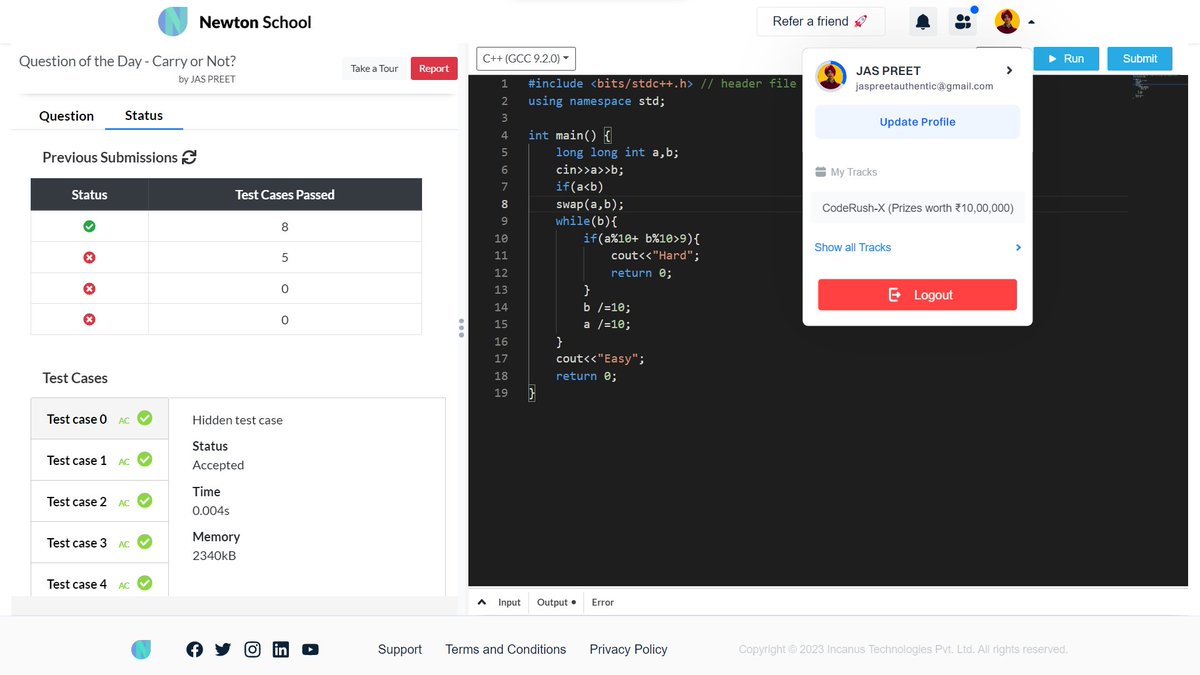This screenshot has height=675, width=1200.
Task: Click the community people icon in the header
Action: pyautogui.click(x=962, y=21)
